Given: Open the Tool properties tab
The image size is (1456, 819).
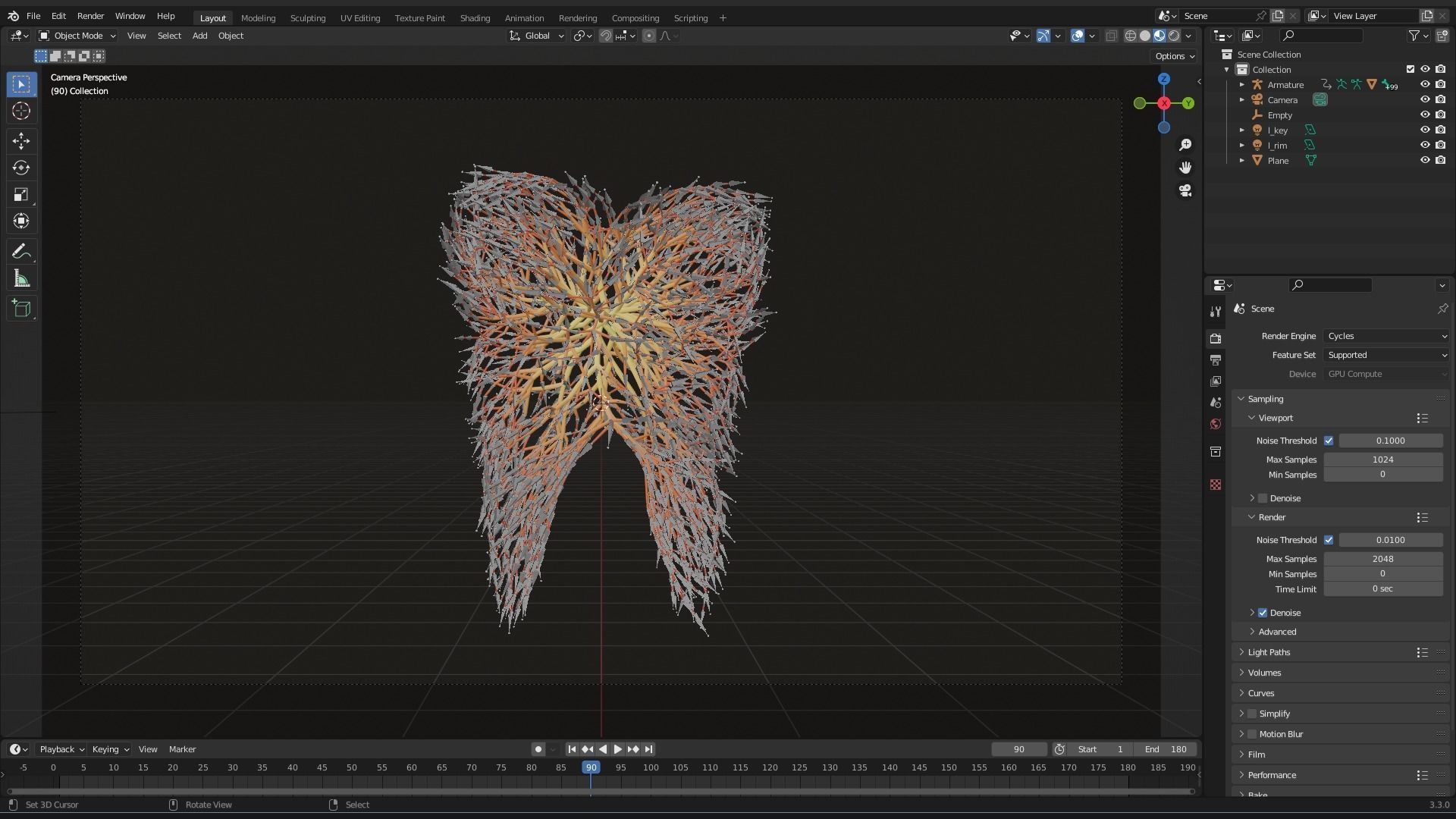Looking at the screenshot, I should point(1216,312).
